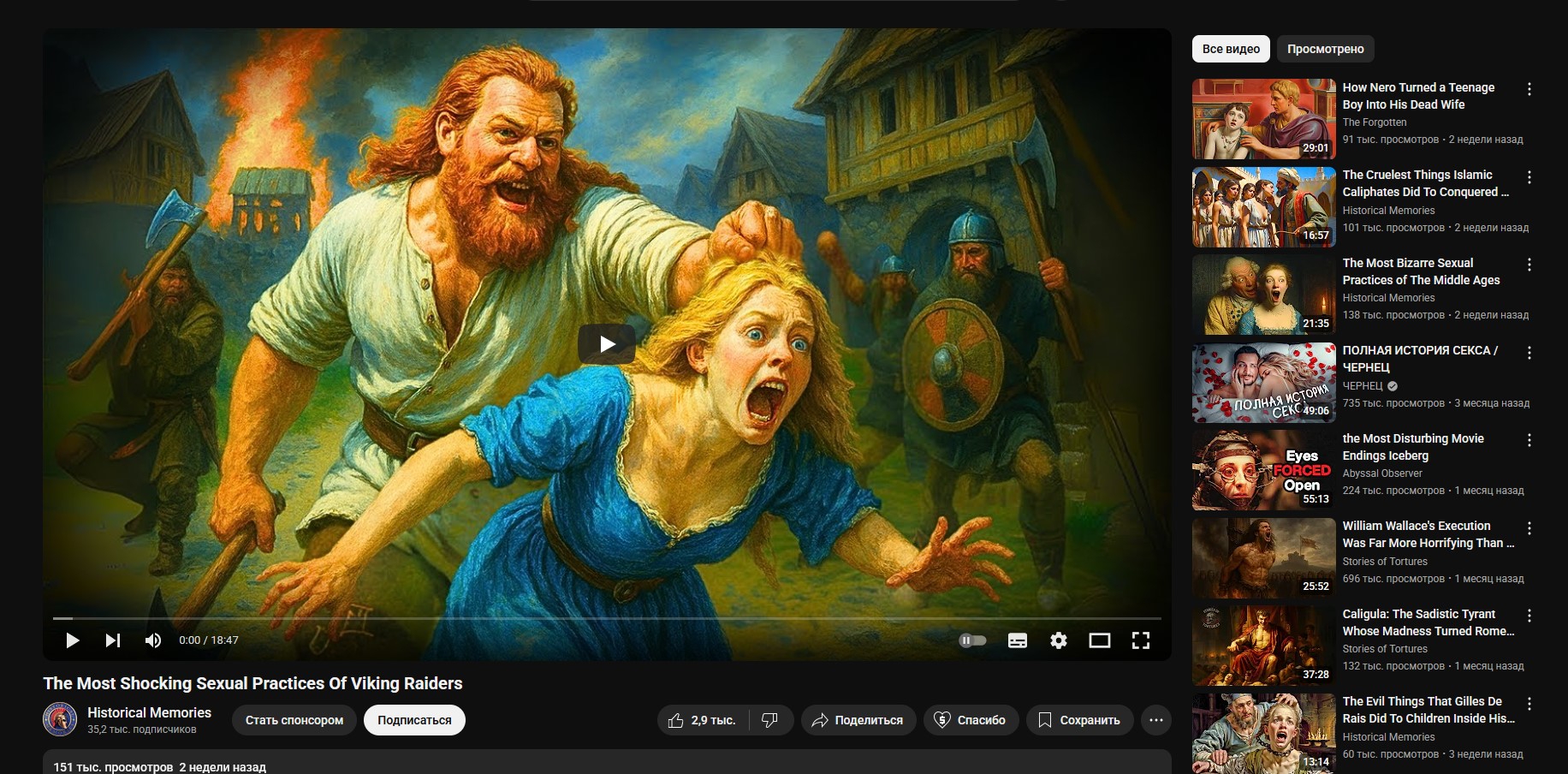The height and width of the screenshot is (774, 1568).
Task: Open the Nero video thumbnail
Action: [1264, 119]
